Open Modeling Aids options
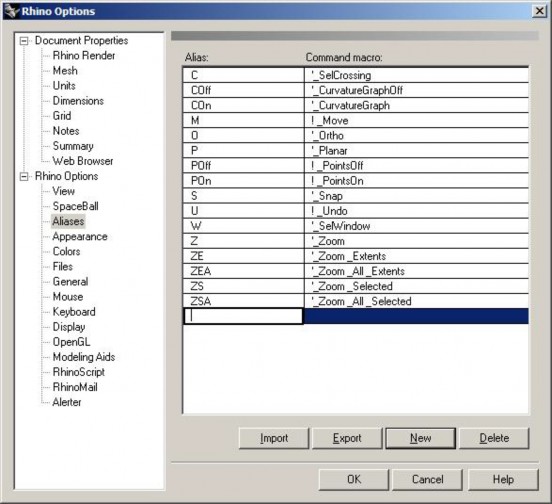 pyautogui.click(x=84, y=357)
